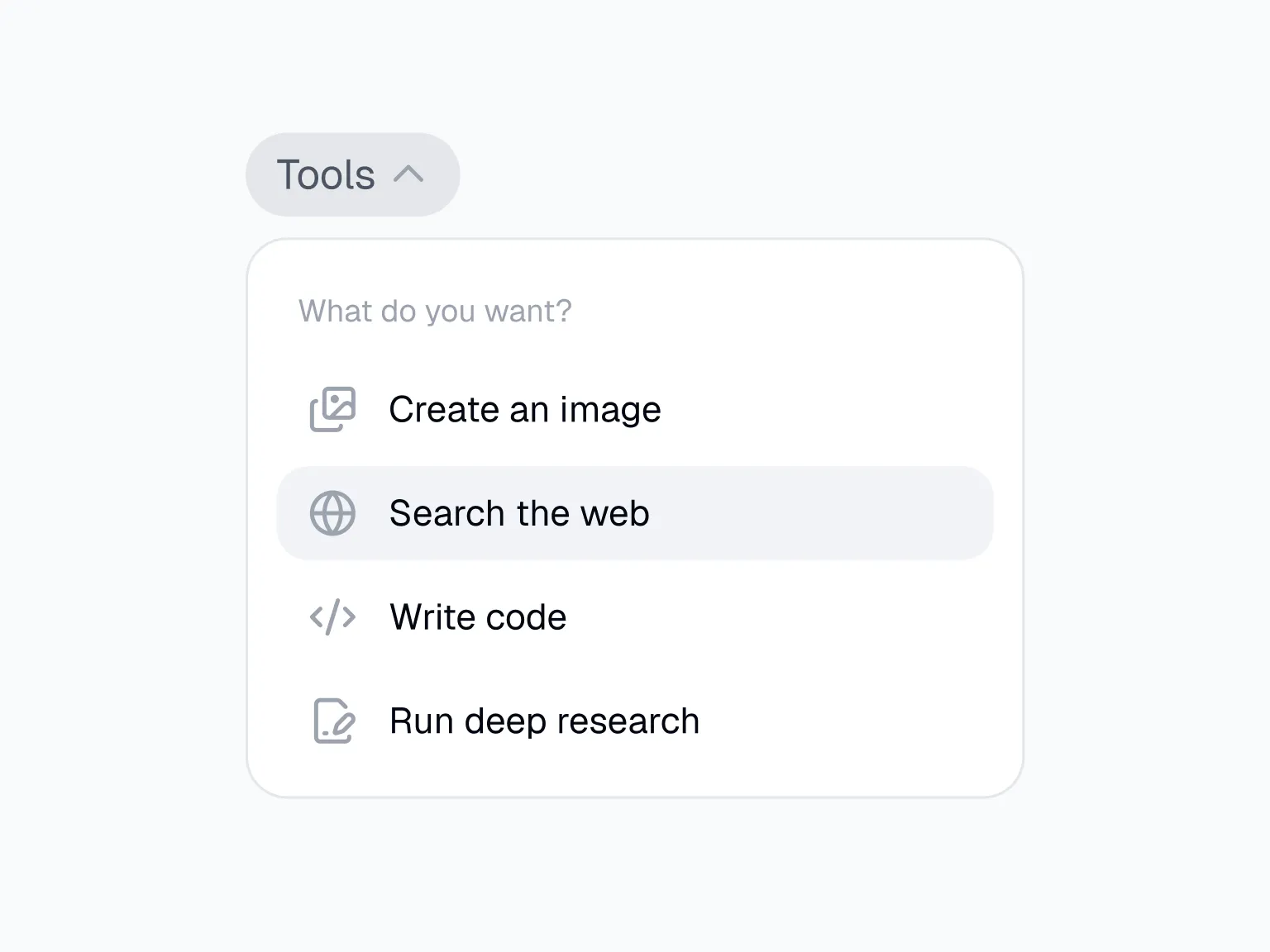Screen dimensions: 1270x952
Task: Click the pencil-document icon for research
Action: 331,720
